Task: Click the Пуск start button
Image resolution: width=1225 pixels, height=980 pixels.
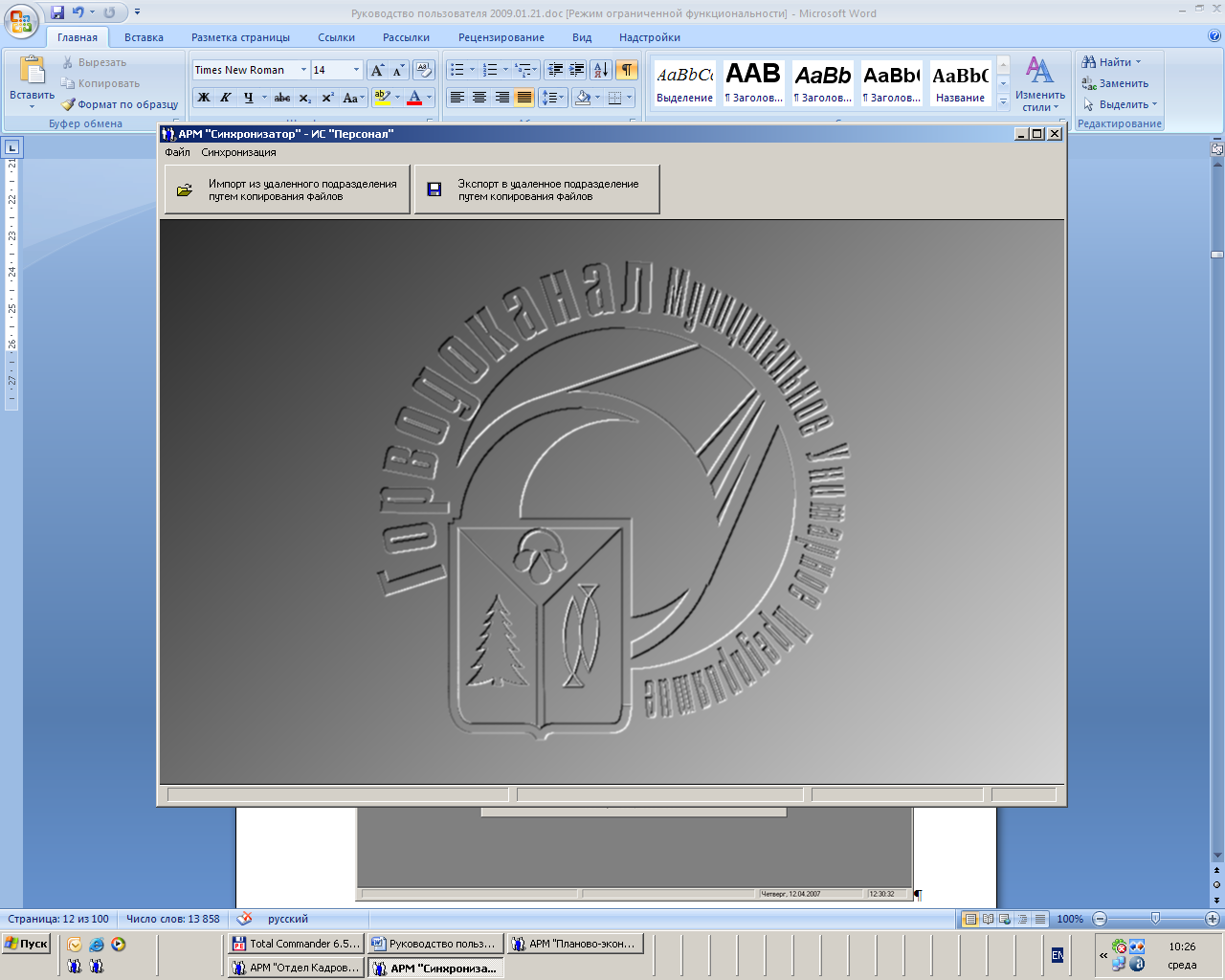Action: coord(26,944)
